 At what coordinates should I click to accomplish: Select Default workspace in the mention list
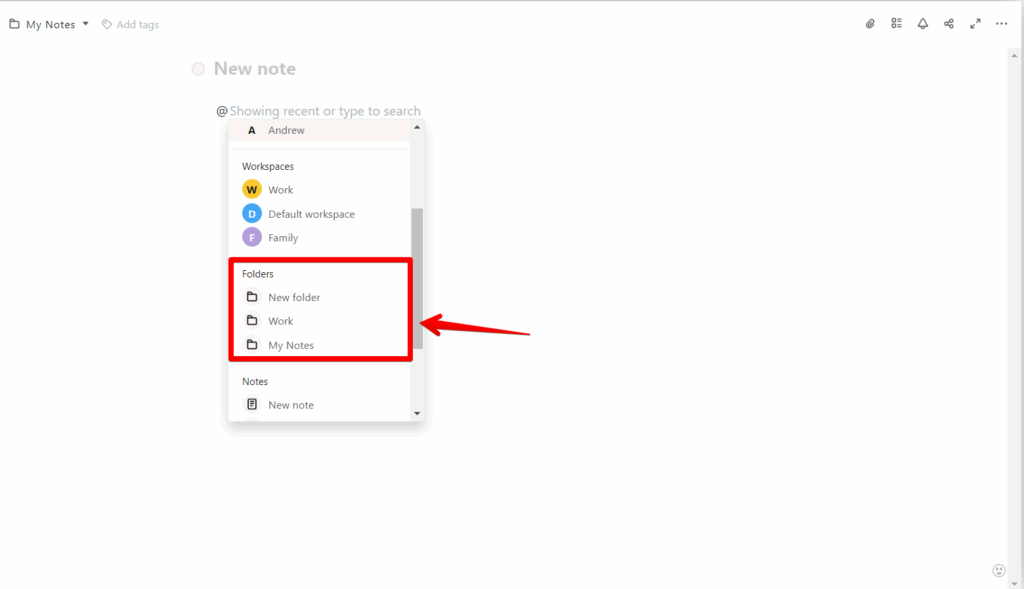tap(310, 214)
